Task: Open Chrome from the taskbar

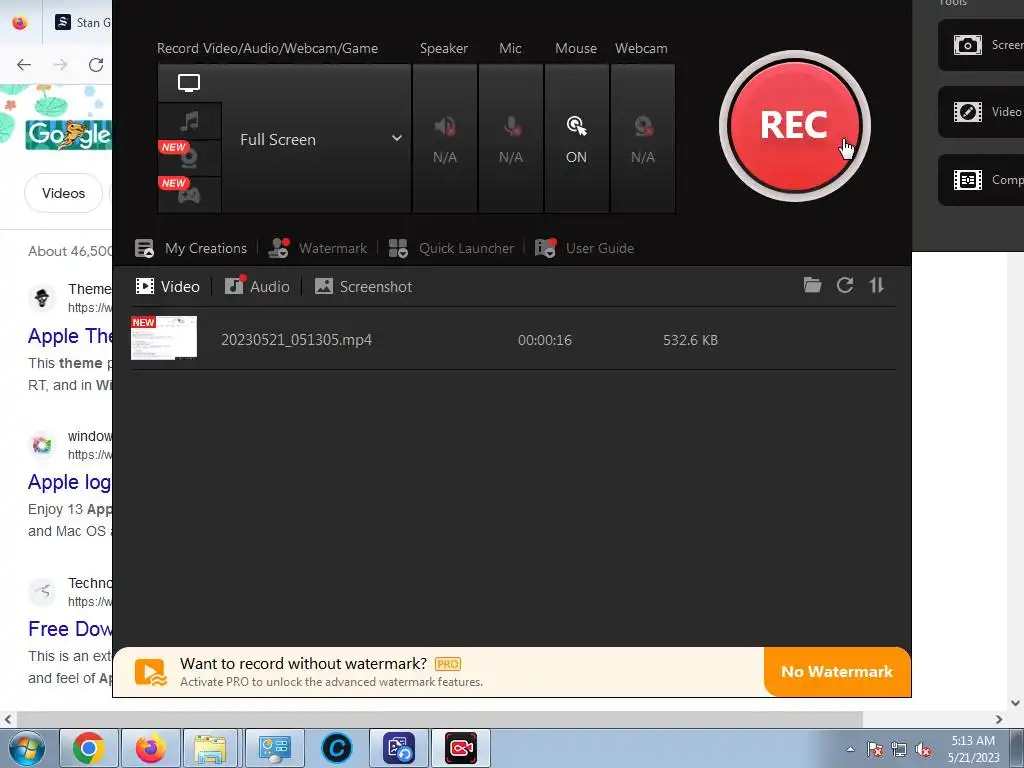Action: (89, 748)
